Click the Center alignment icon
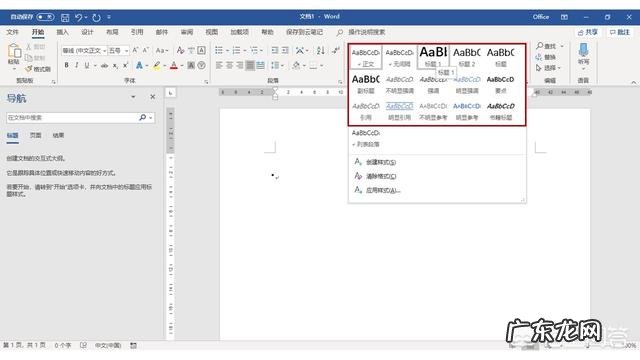This screenshot has width=640, height=360. 229,65
